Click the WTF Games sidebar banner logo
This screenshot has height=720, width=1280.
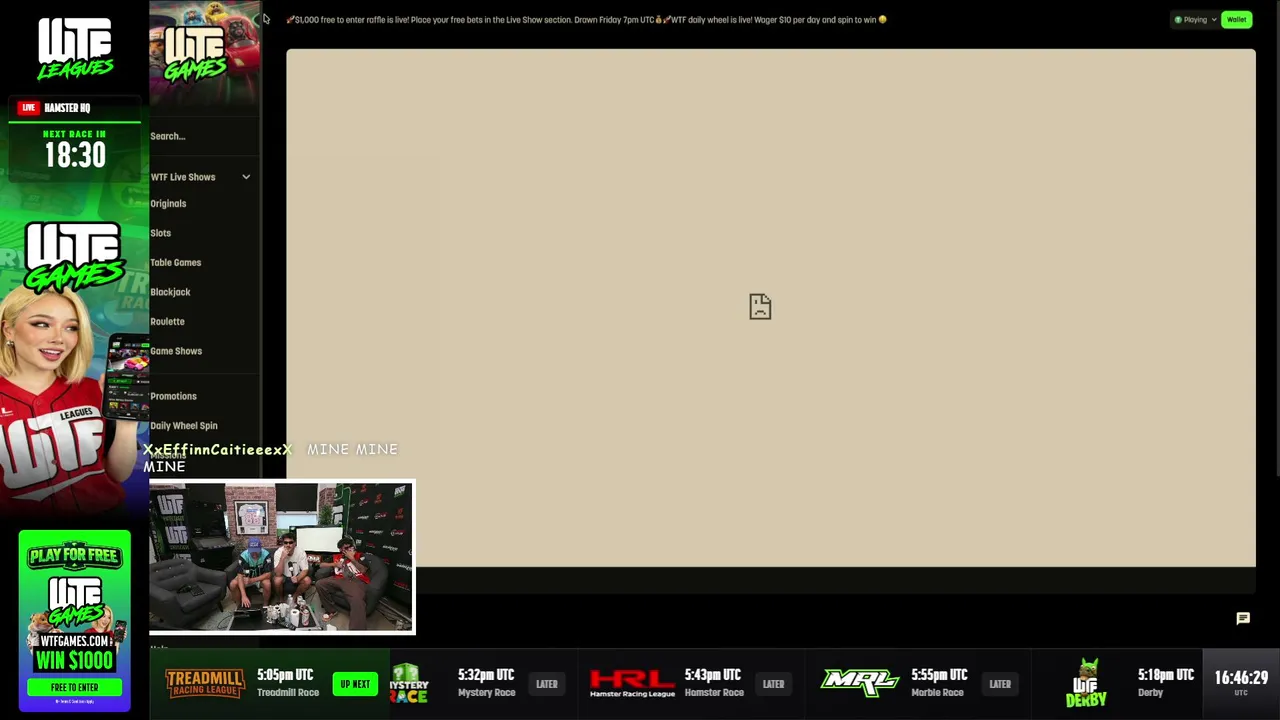pyautogui.click(x=196, y=53)
